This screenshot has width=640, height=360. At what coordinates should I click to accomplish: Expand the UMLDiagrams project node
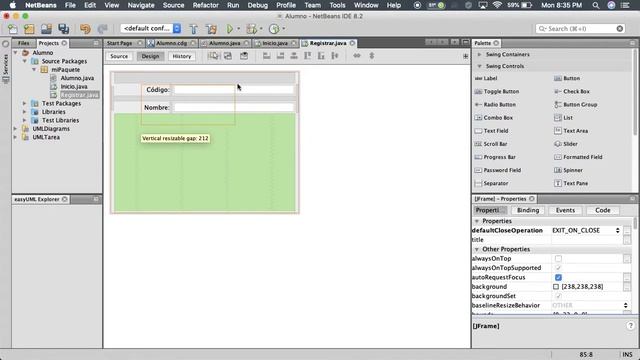point(16,129)
